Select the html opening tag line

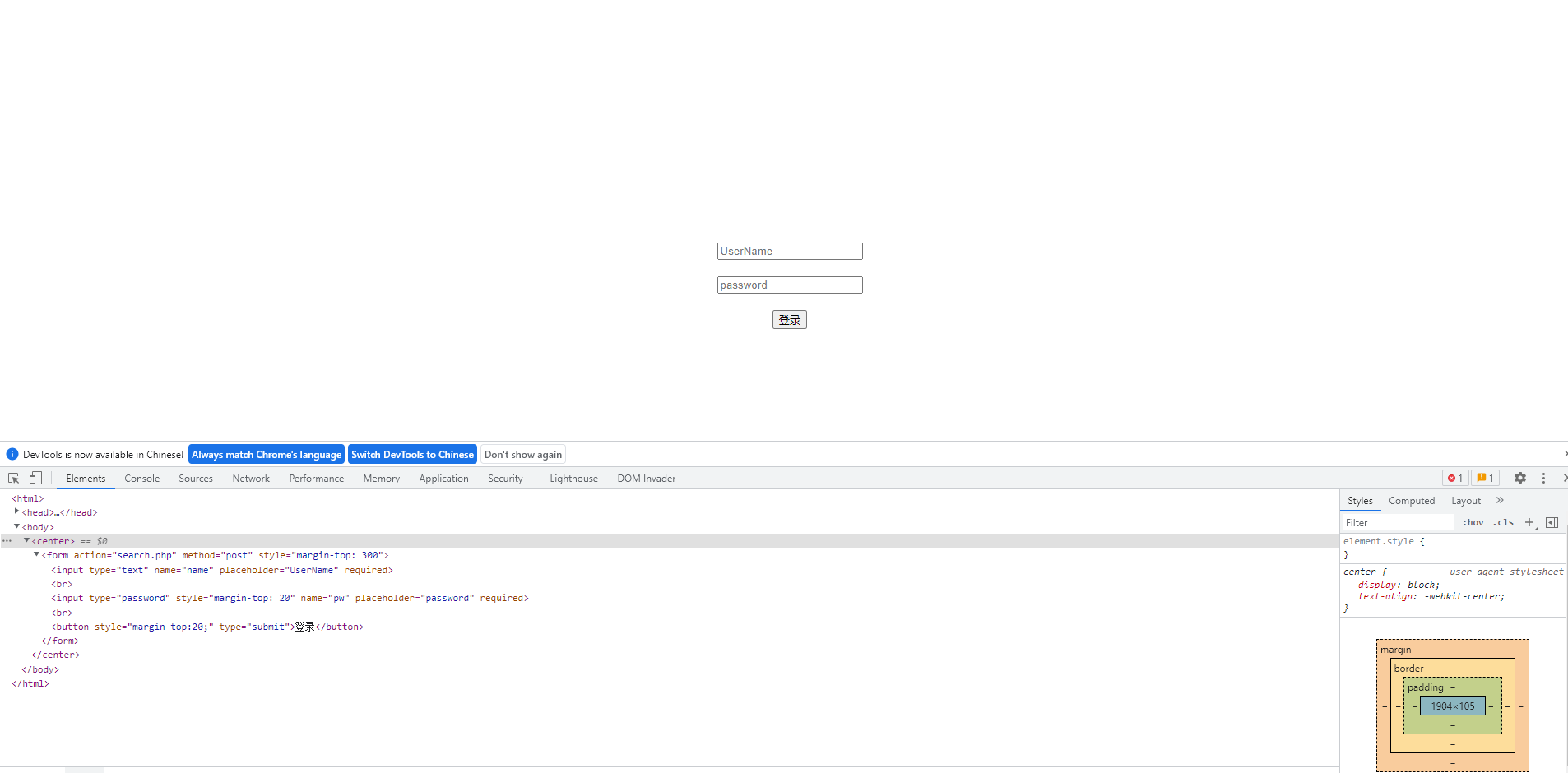click(x=28, y=498)
